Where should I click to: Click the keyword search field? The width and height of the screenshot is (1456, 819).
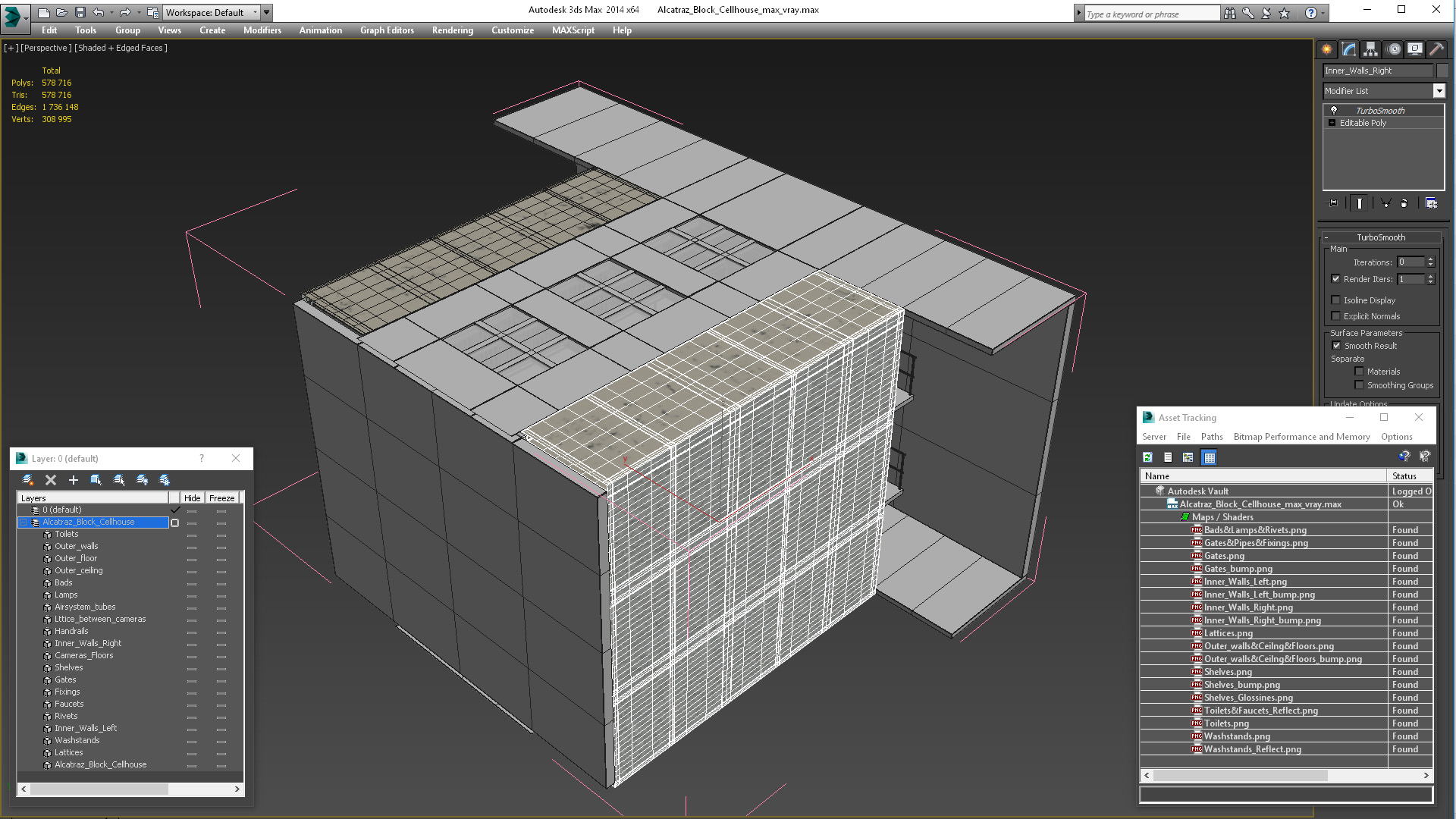pos(1151,14)
